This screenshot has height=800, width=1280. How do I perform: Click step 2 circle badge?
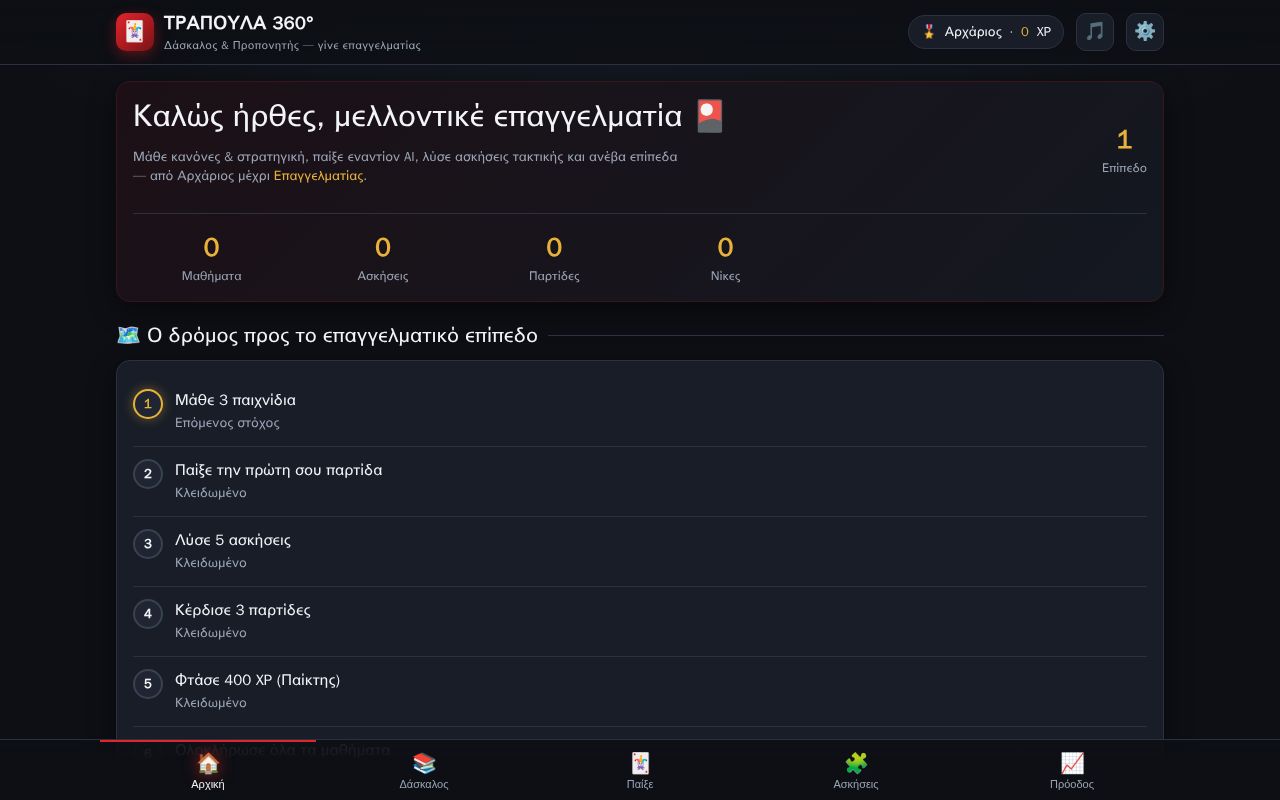148,474
